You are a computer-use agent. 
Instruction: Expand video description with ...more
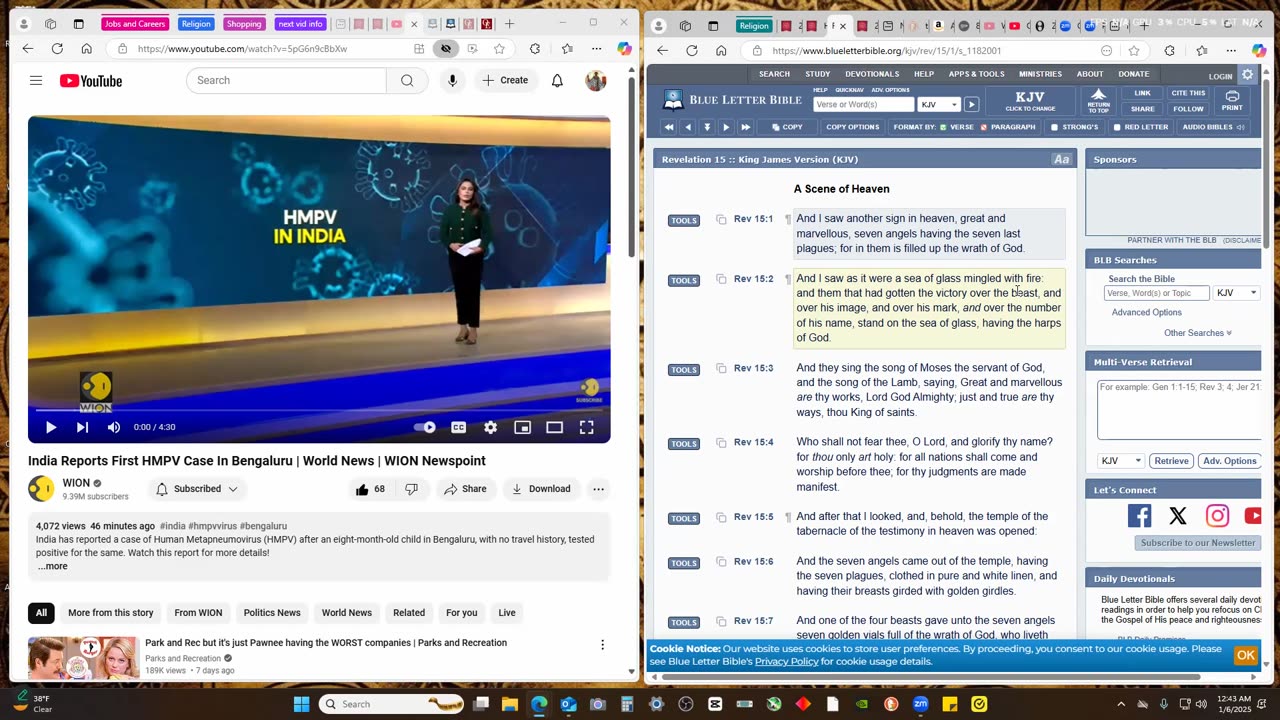point(53,566)
